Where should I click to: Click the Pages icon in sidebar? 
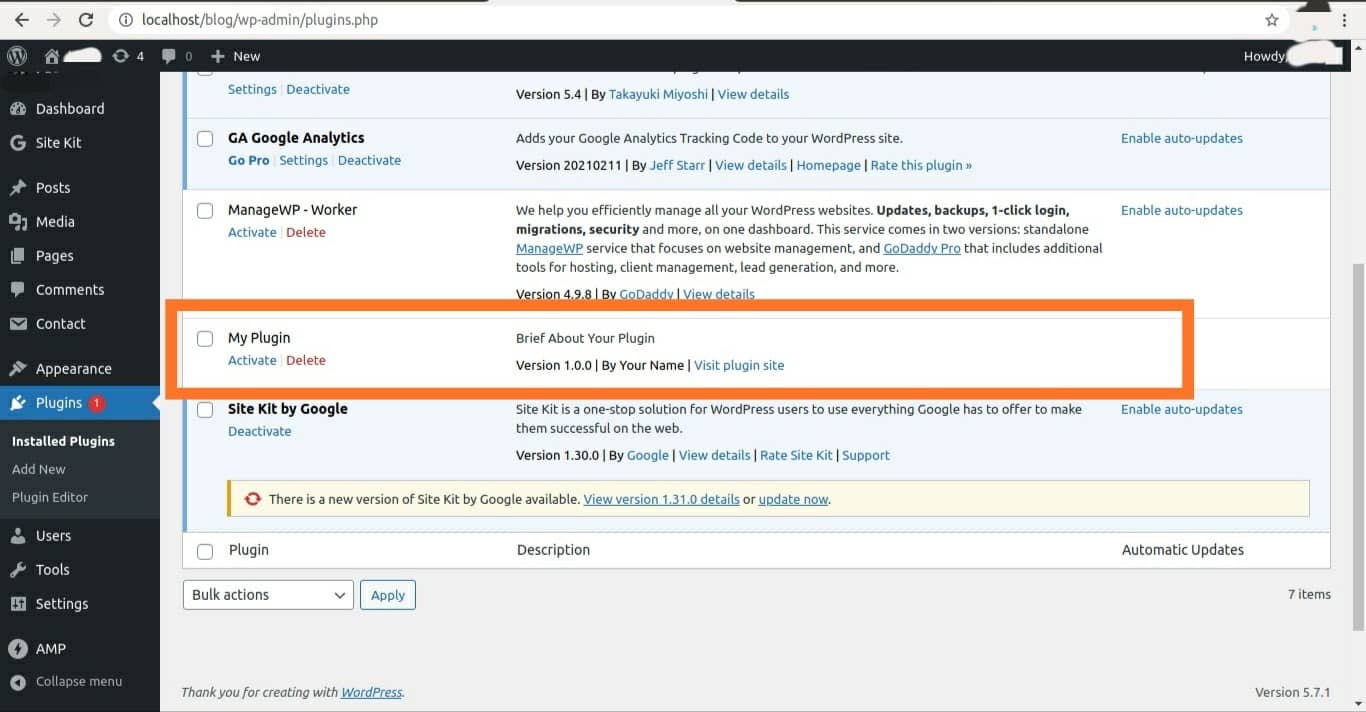coord(18,256)
